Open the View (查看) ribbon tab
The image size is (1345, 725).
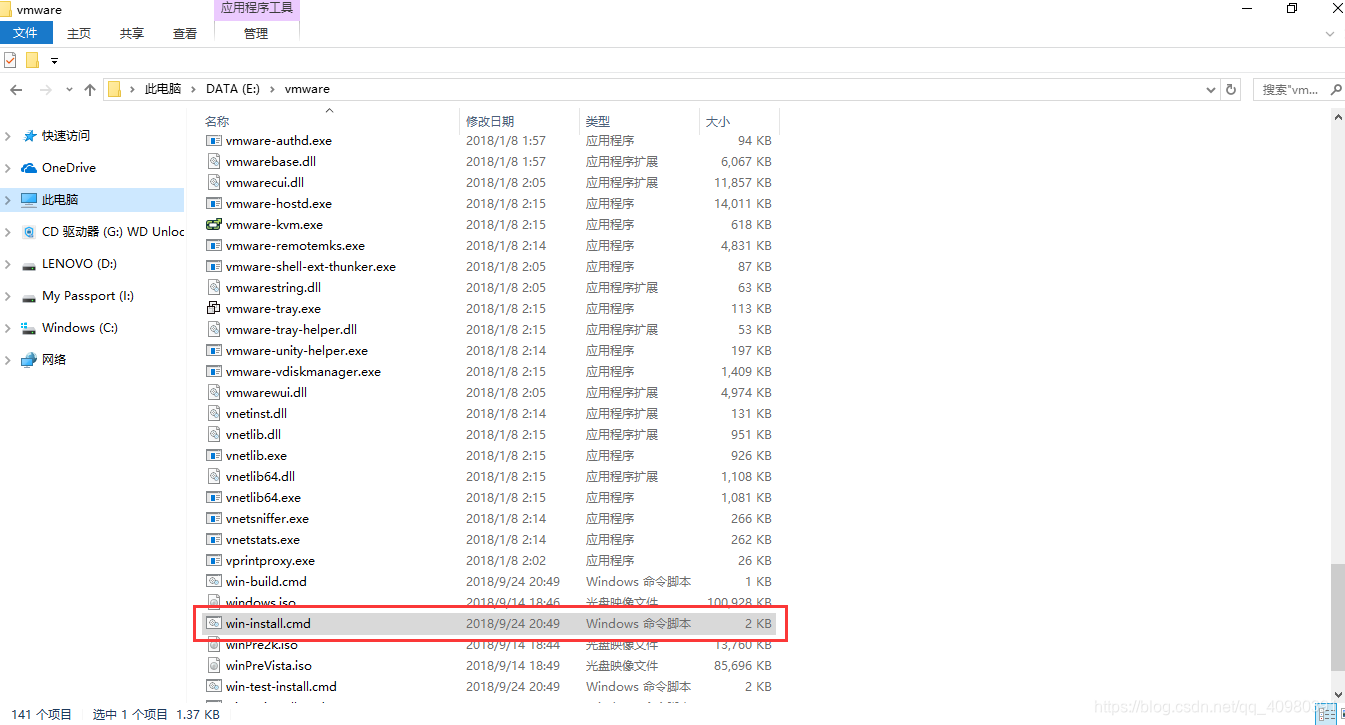[x=185, y=33]
